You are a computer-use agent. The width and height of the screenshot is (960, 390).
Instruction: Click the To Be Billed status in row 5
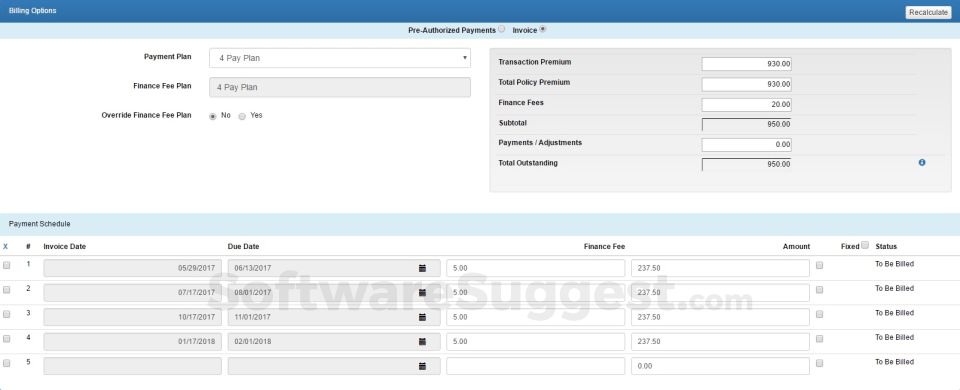coord(894,362)
